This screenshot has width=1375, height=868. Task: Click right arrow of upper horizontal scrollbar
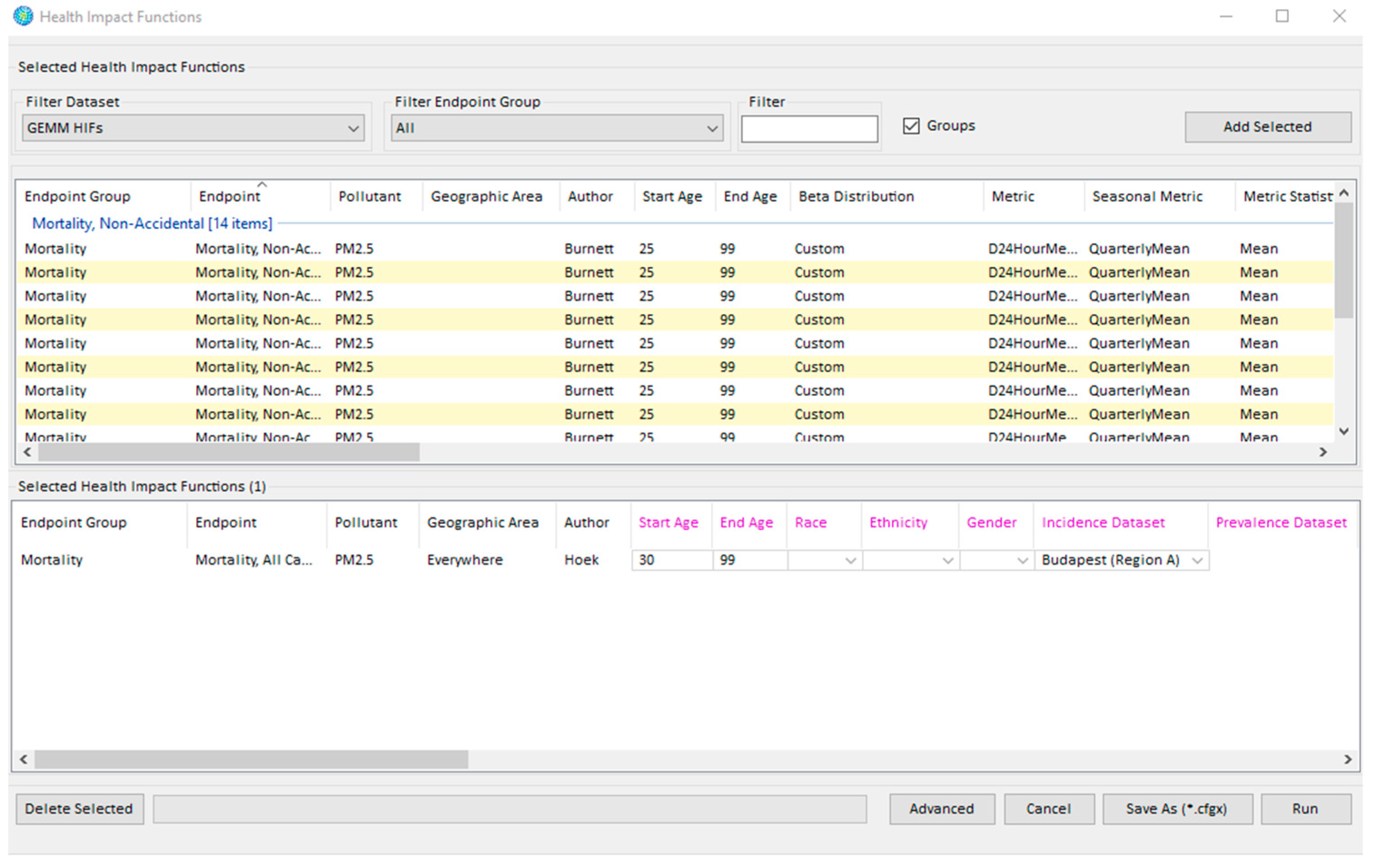[x=1323, y=452]
